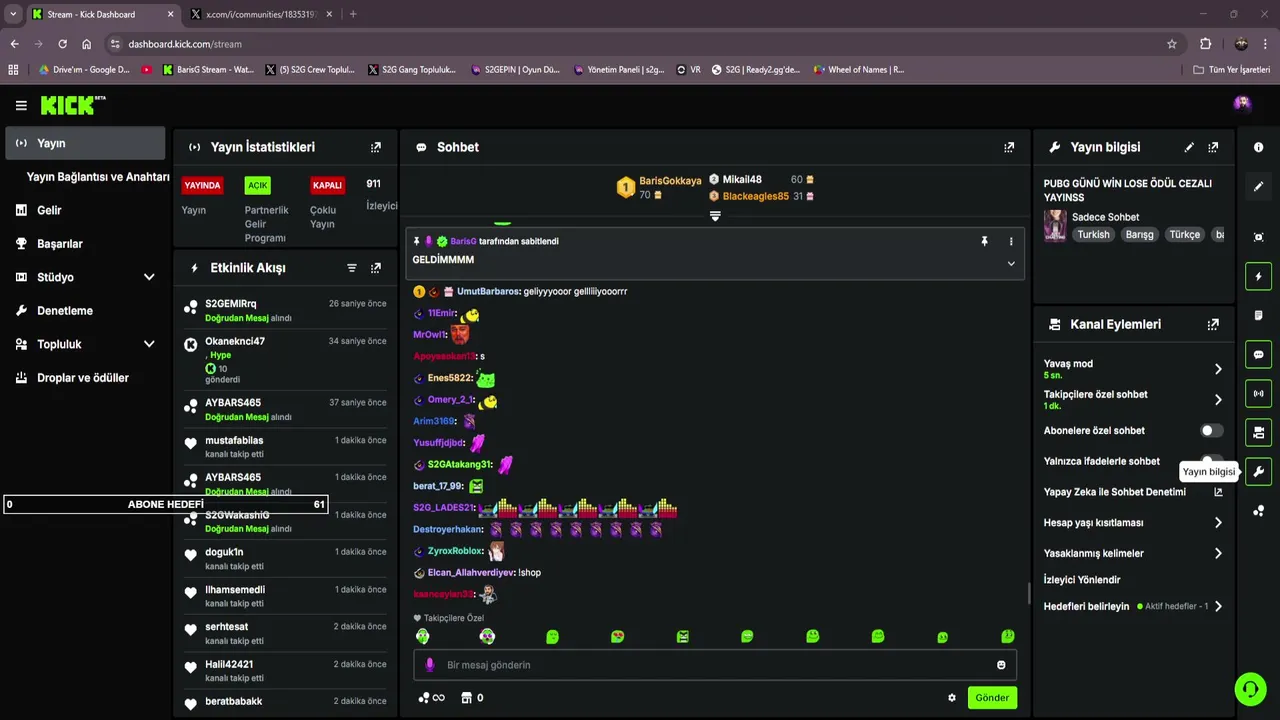The height and width of the screenshot is (720, 1280).
Task: Click the screen capture icon in the right sidebar
Action: pos(1258,237)
